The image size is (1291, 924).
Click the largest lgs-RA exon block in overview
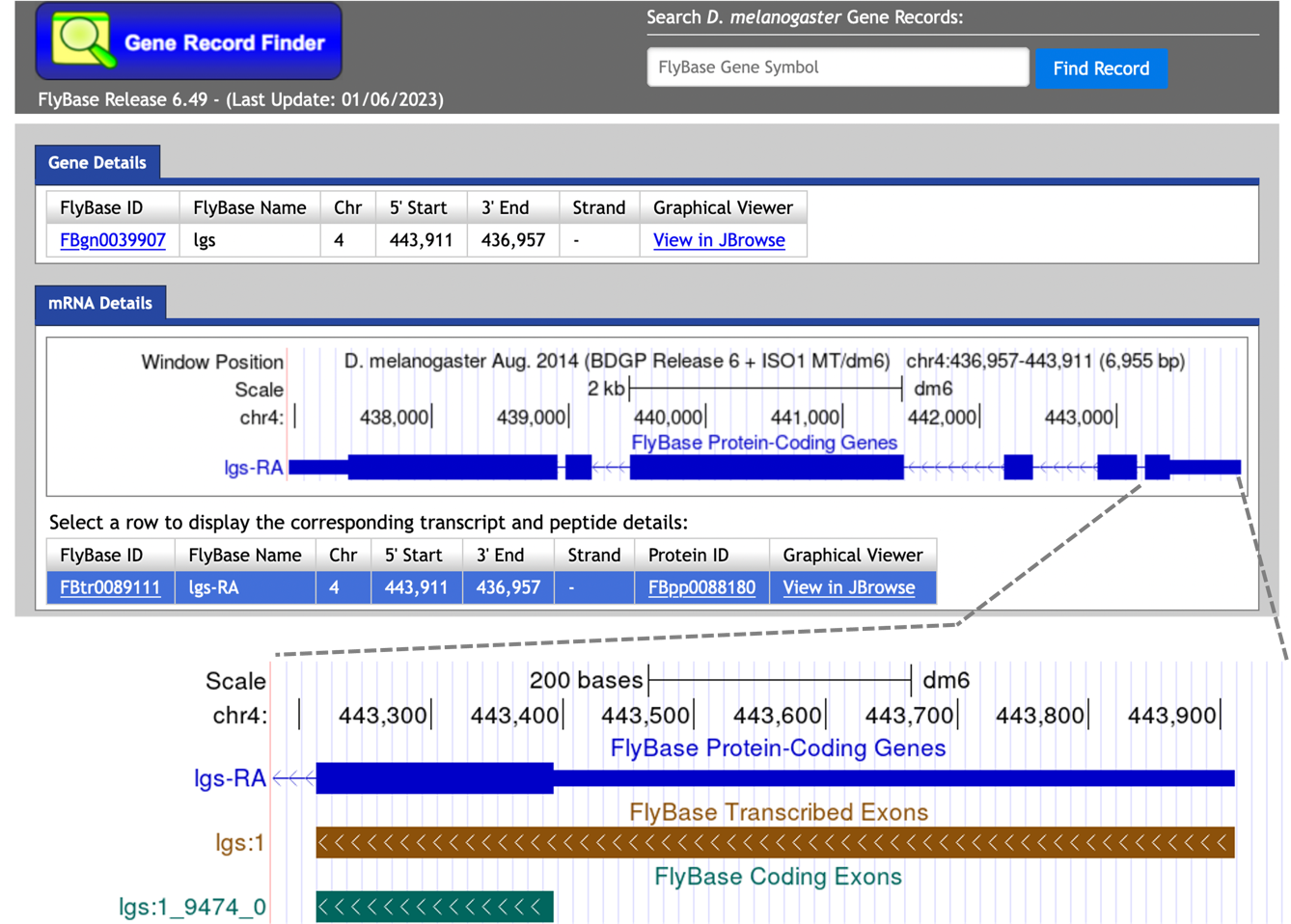(767, 468)
